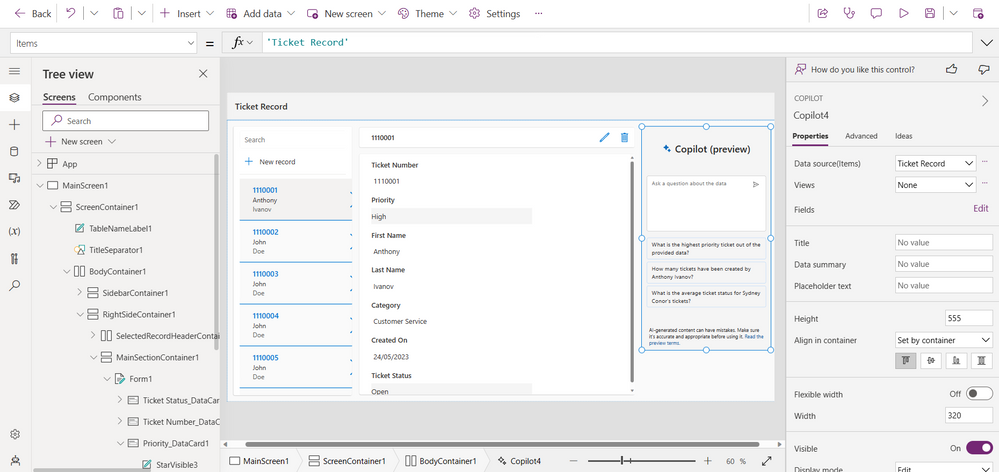Click the Height value field
The width and height of the screenshot is (999, 472).
click(x=969, y=318)
